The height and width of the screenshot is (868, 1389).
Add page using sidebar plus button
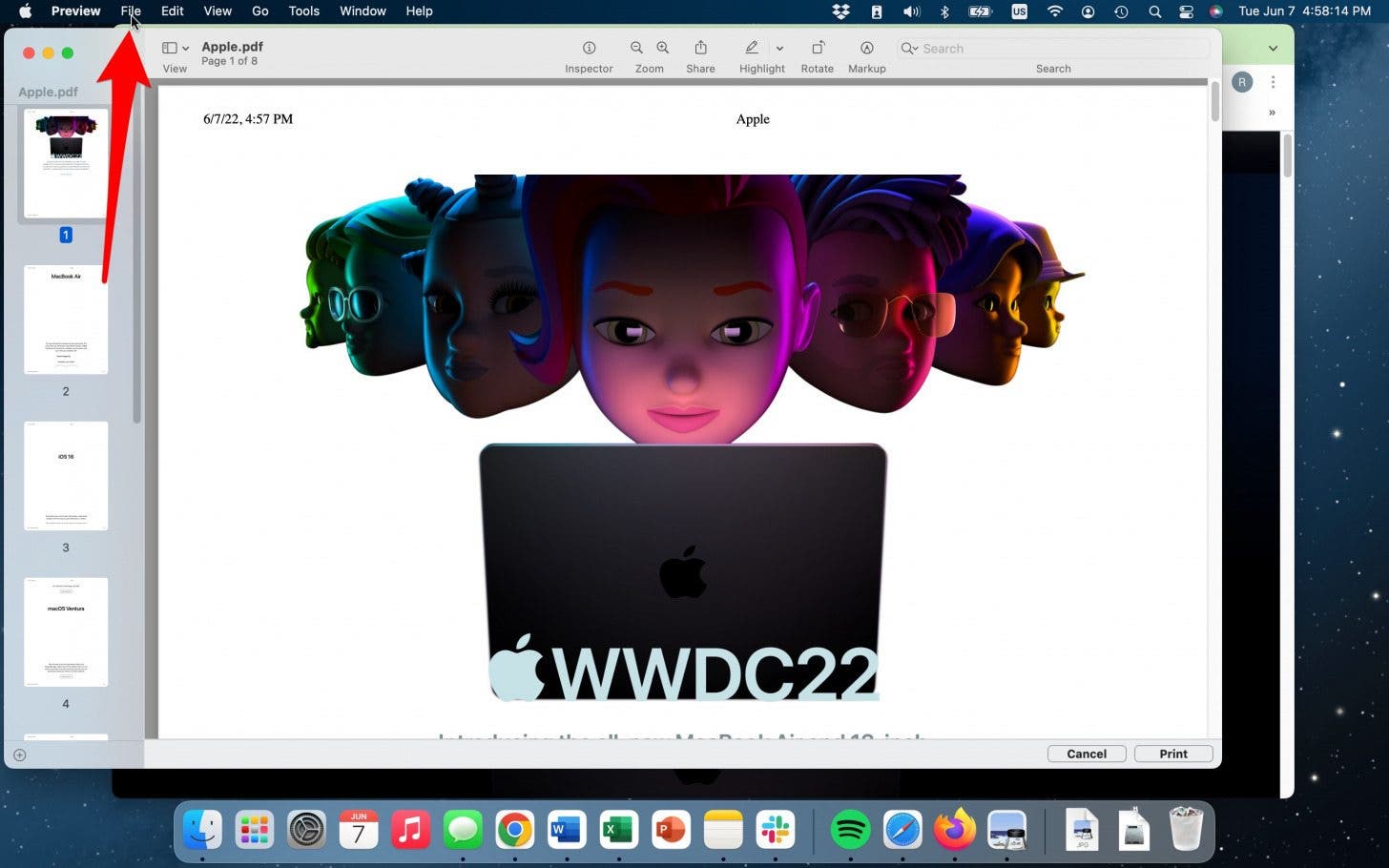19,755
